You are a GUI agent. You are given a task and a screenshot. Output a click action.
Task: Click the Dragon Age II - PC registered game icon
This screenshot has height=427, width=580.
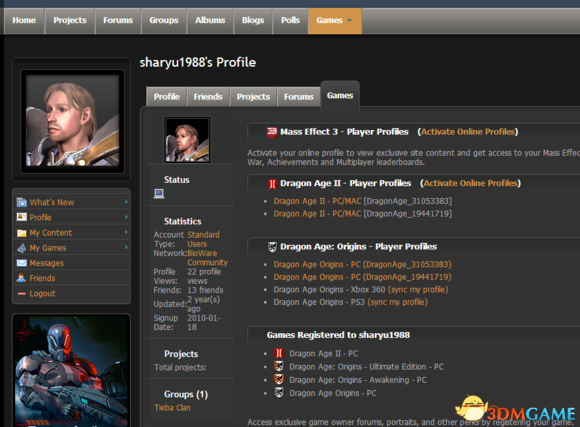click(x=279, y=353)
